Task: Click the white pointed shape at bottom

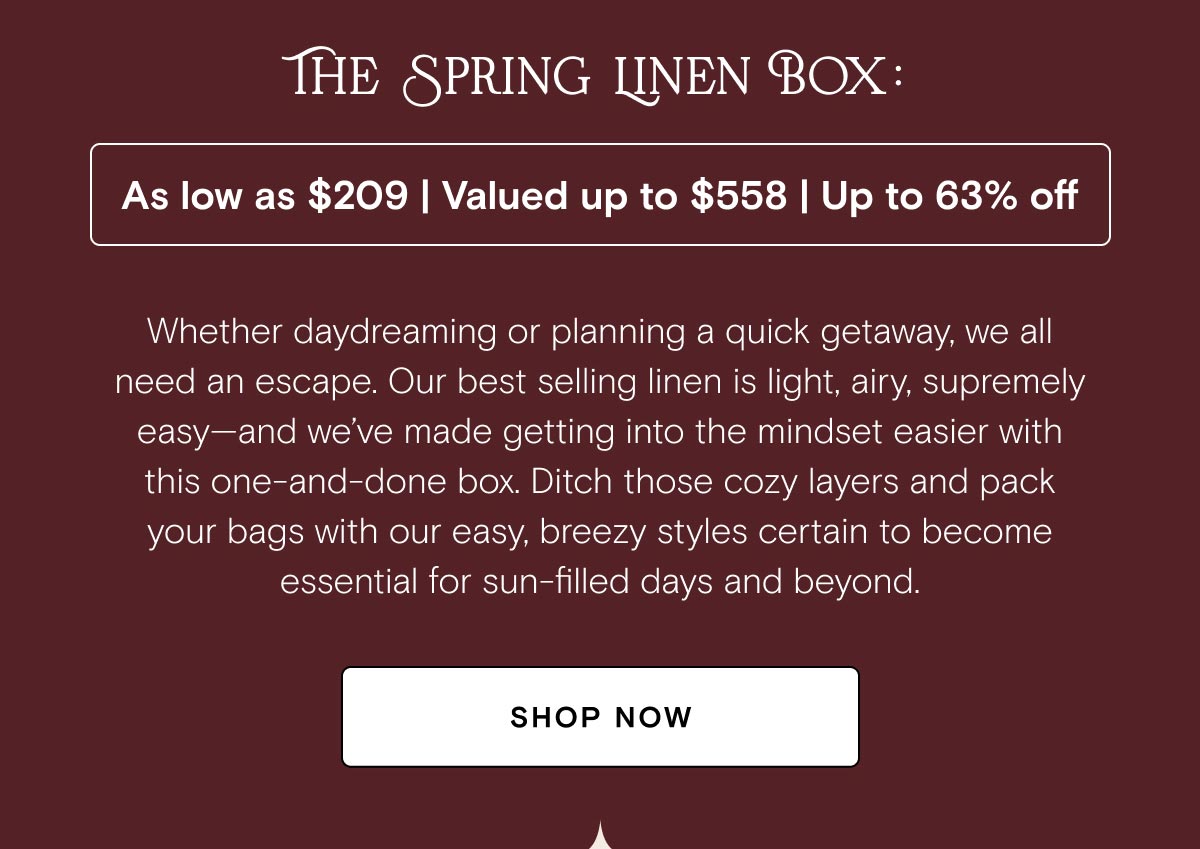Action: (600, 835)
